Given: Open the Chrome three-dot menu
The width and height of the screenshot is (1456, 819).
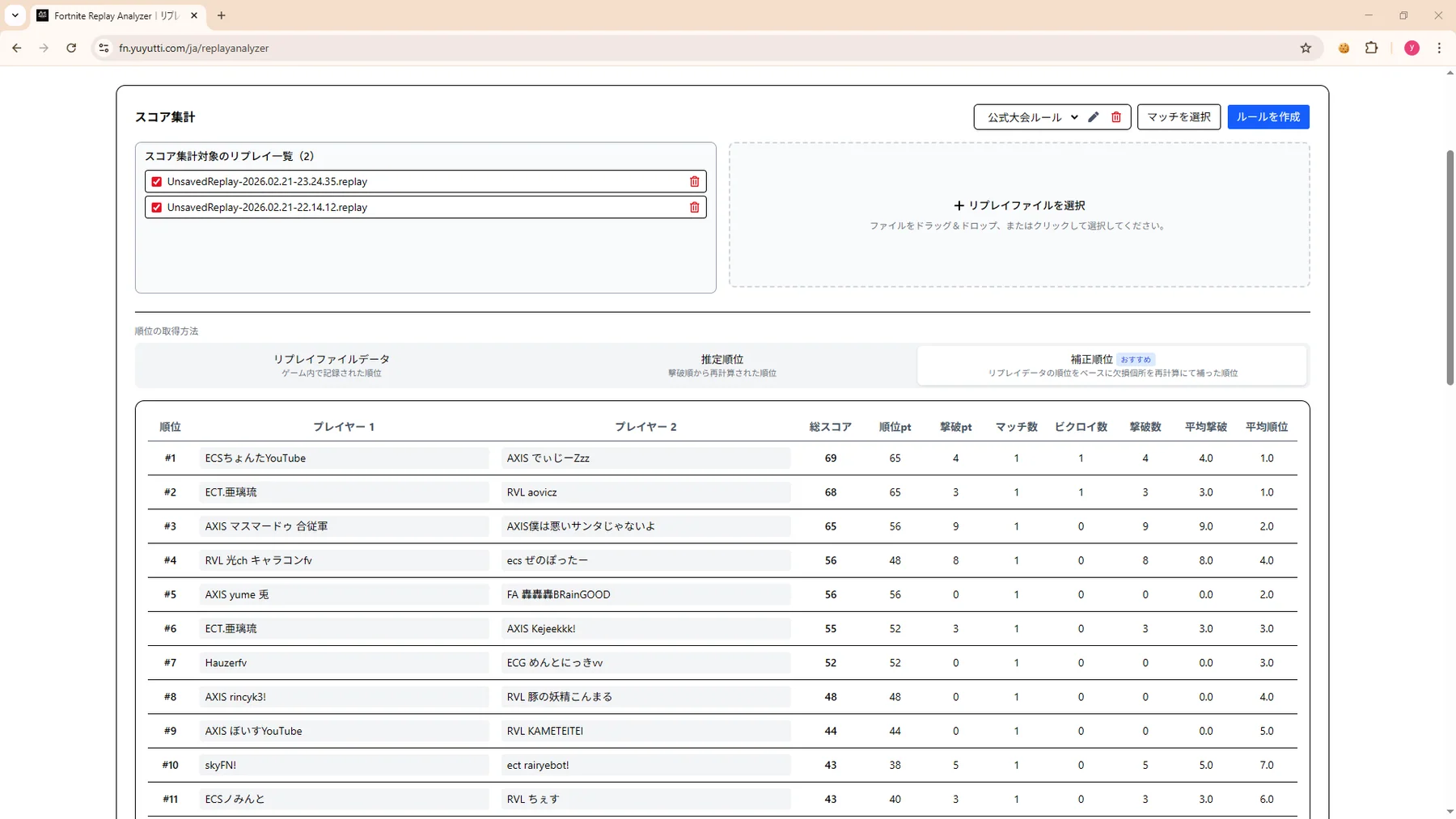Looking at the screenshot, I should pos(1439,49).
